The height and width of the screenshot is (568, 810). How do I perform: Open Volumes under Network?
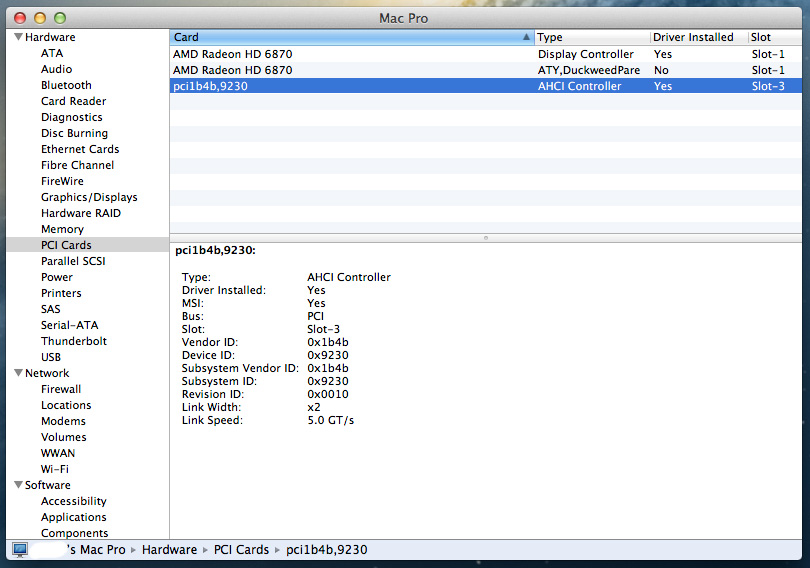click(64, 437)
